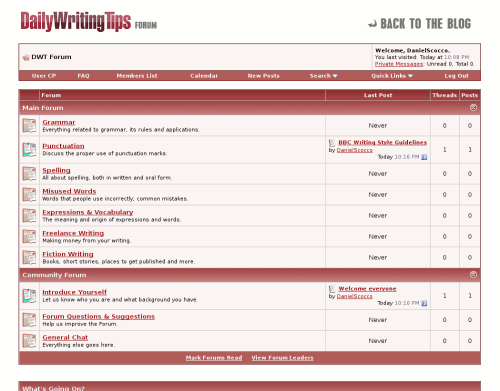Click the Welcome, DanielScocco greeting text

(412, 51)
